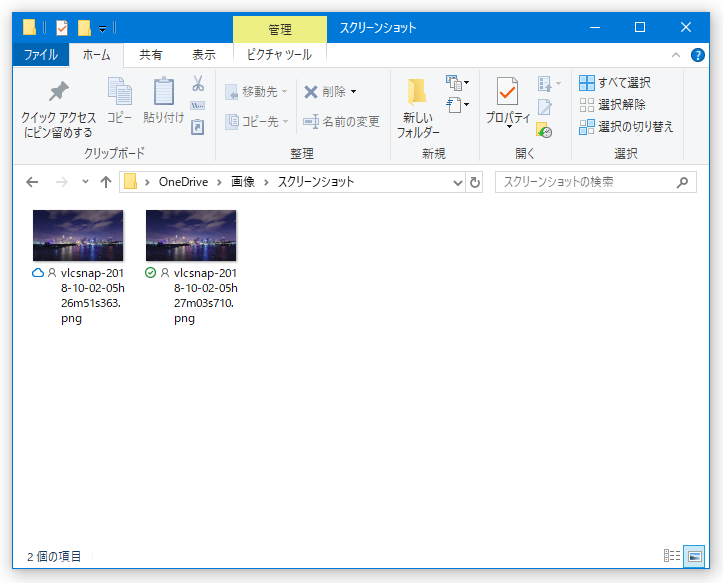Open the File (ファイル) menu tab

41,55
